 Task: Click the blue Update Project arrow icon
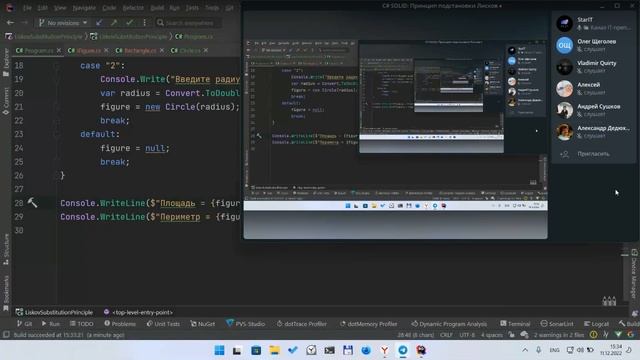[99, 22]
